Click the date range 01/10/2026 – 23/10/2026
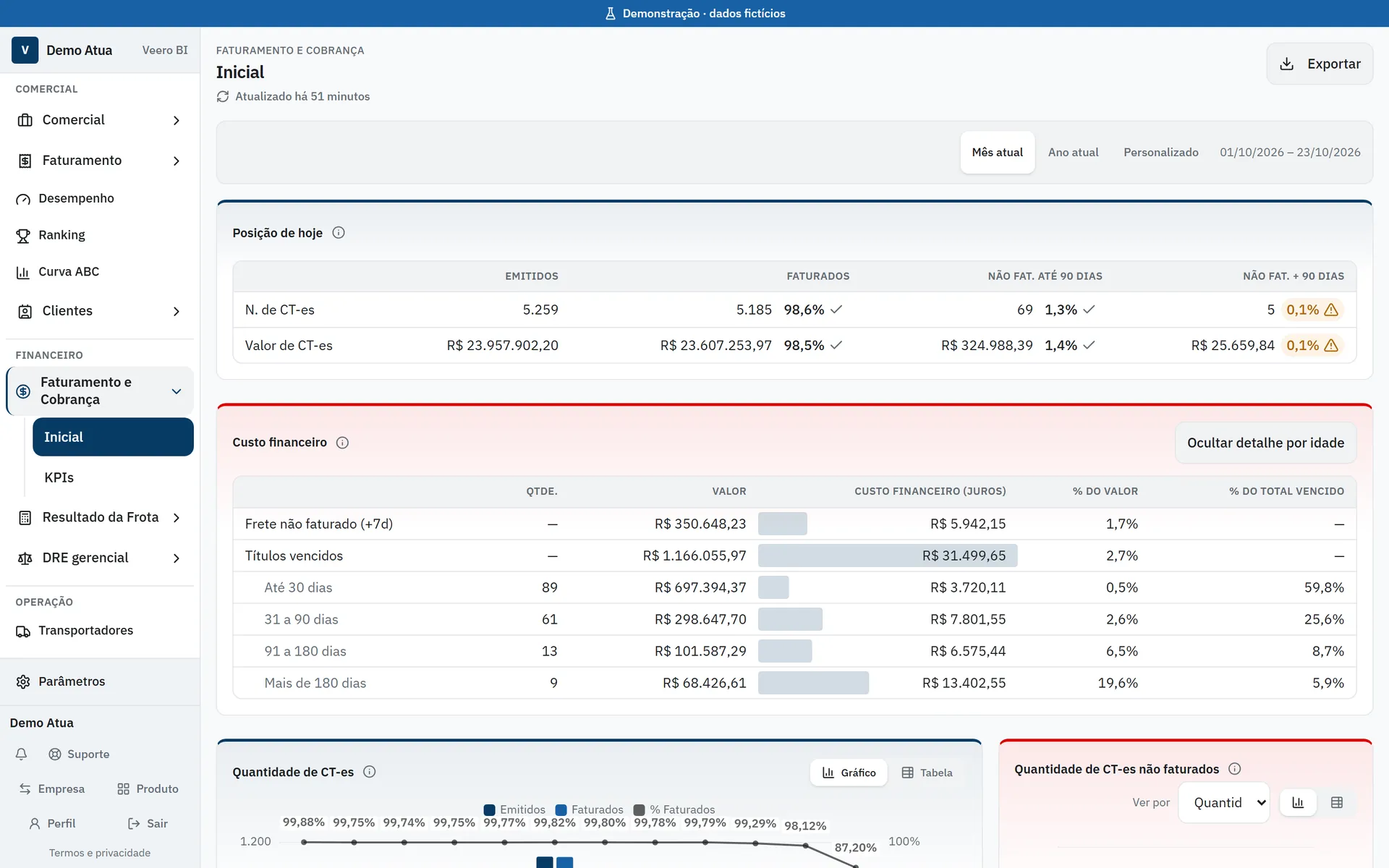The image size is (1389, 868). point(1290,153)
